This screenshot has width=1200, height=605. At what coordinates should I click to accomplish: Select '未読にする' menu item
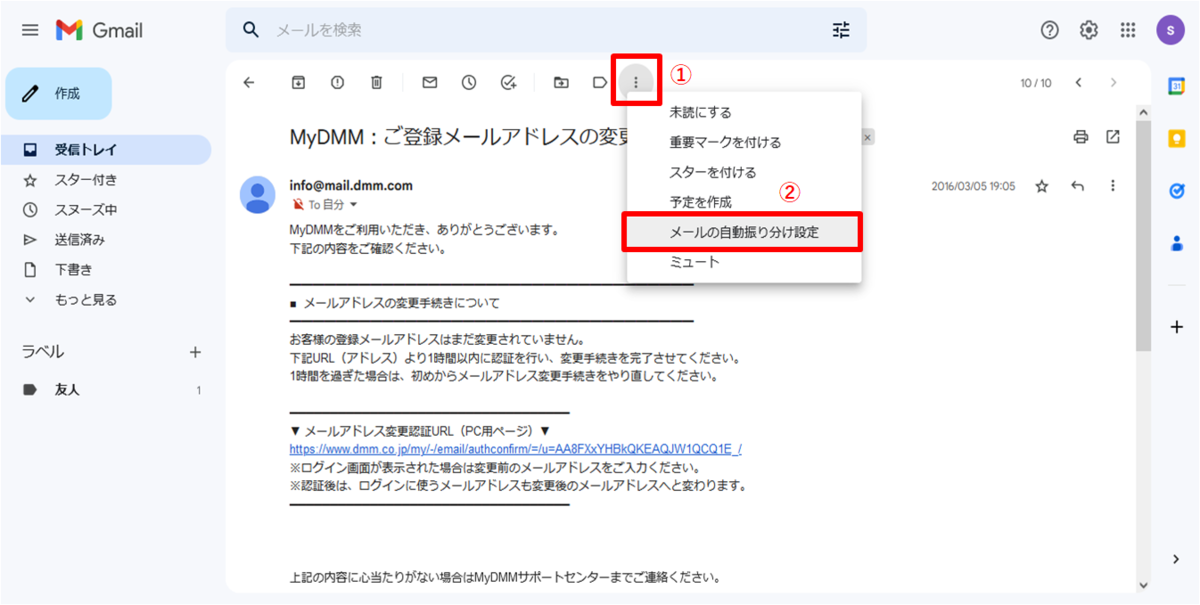tap(744, 113)
